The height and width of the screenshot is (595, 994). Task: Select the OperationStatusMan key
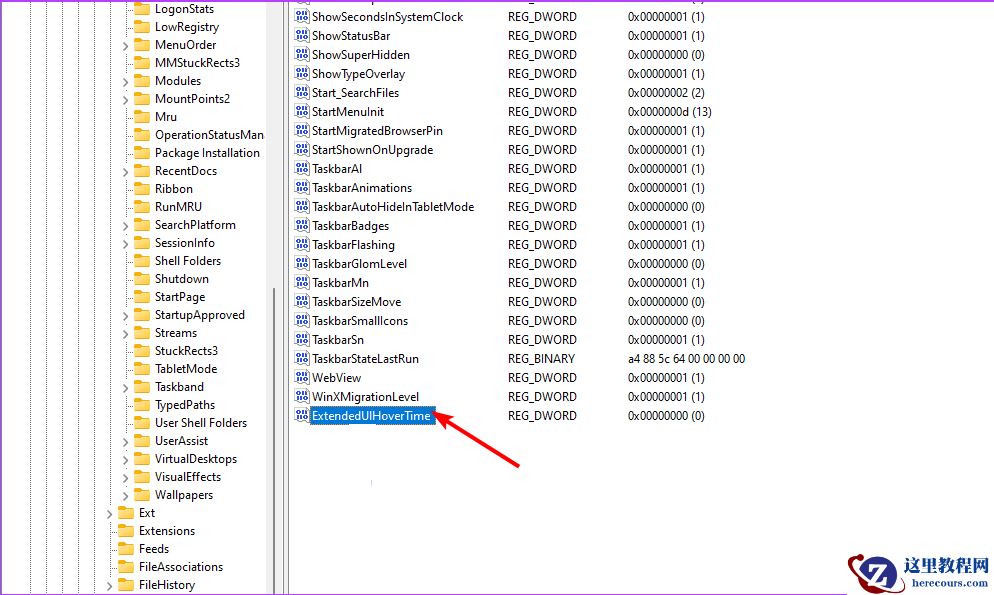click(209, 135)
